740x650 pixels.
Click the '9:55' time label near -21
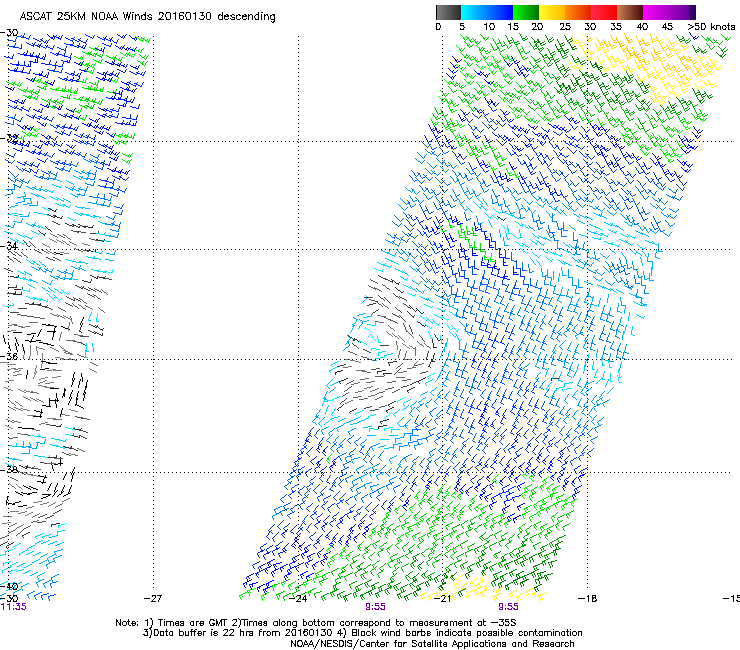pos(509,607)
